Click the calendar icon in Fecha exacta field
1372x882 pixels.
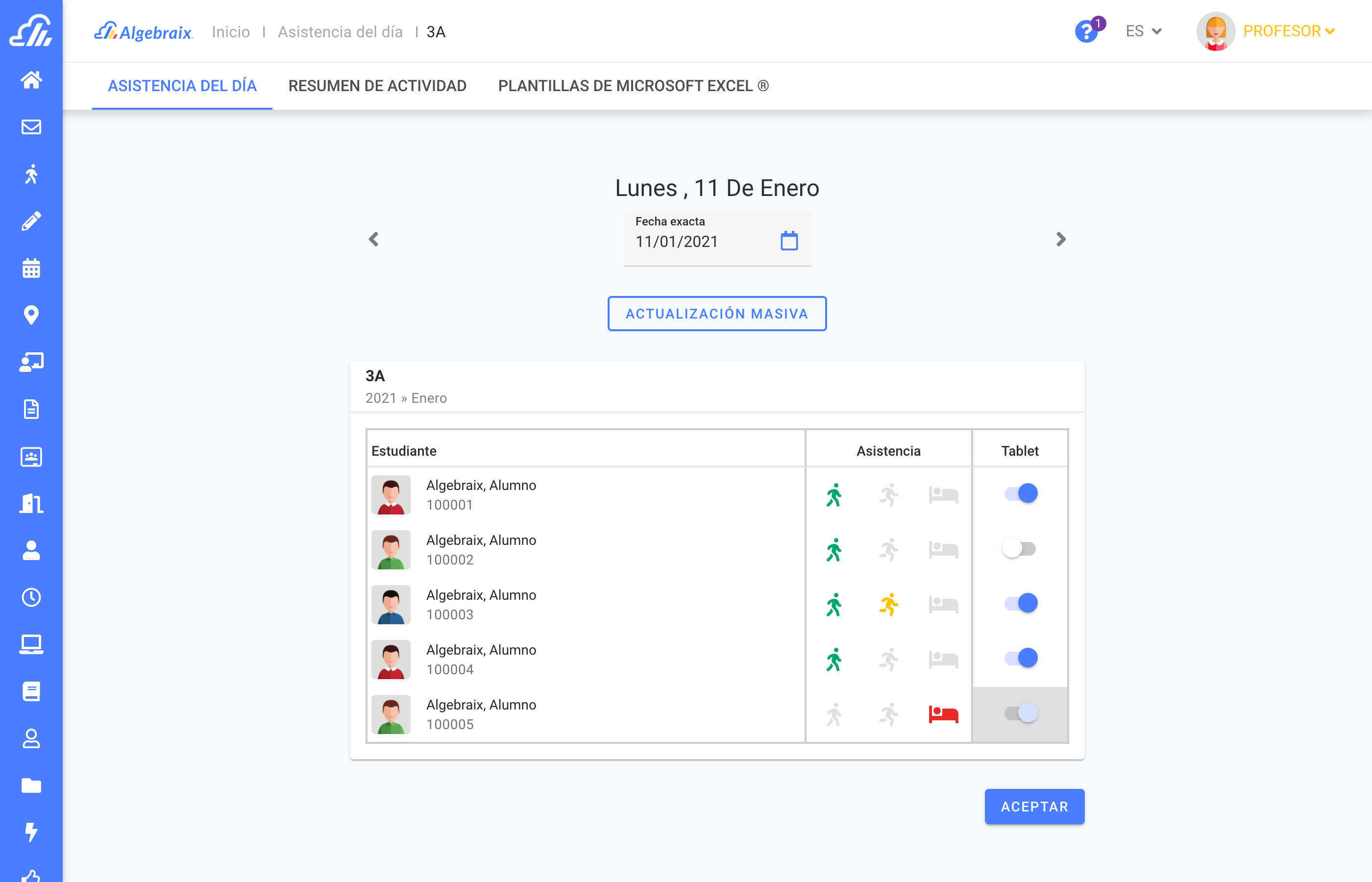coord(789,241)
